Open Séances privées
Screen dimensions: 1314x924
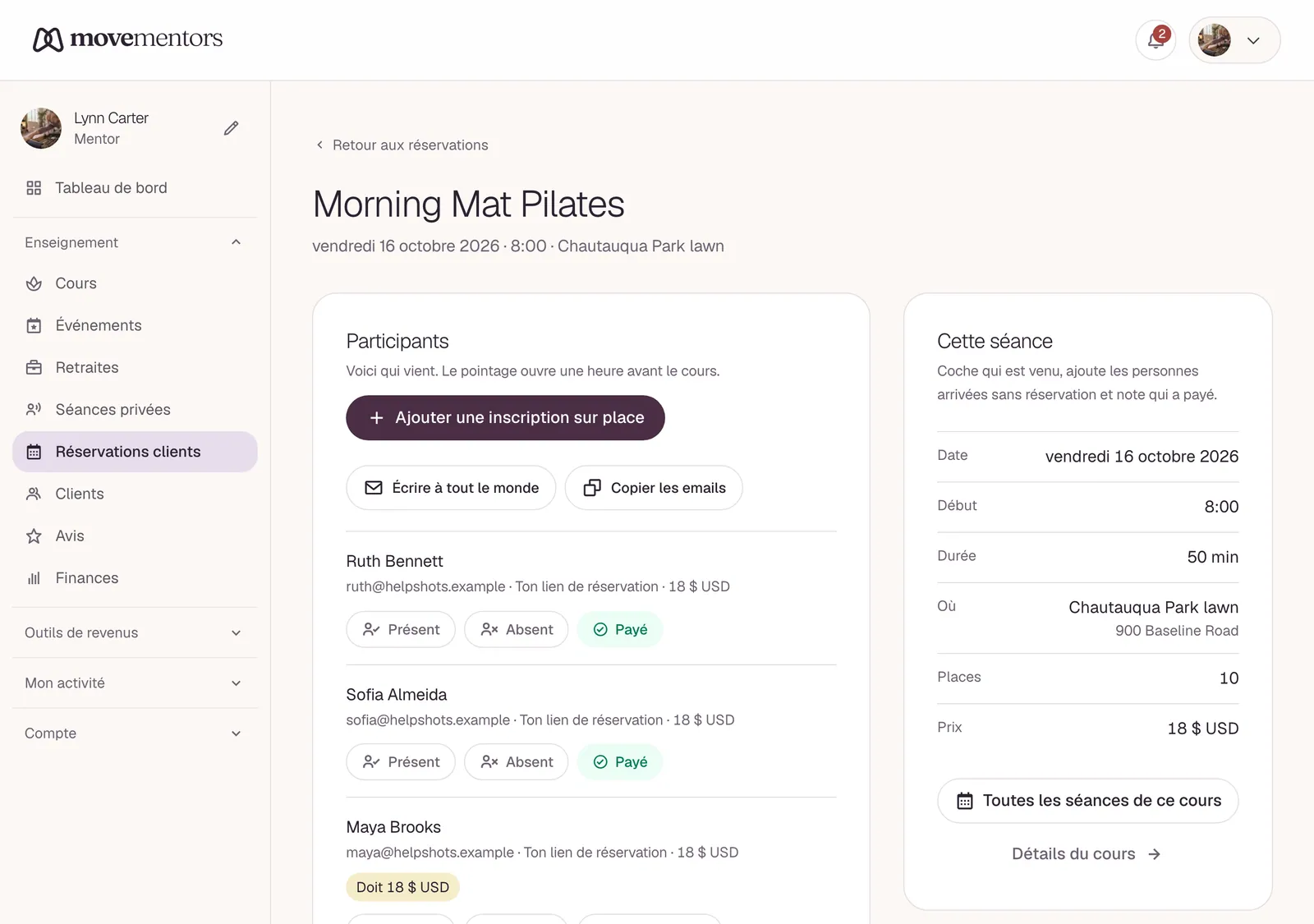pyautogui.click(x=135, y=409)
